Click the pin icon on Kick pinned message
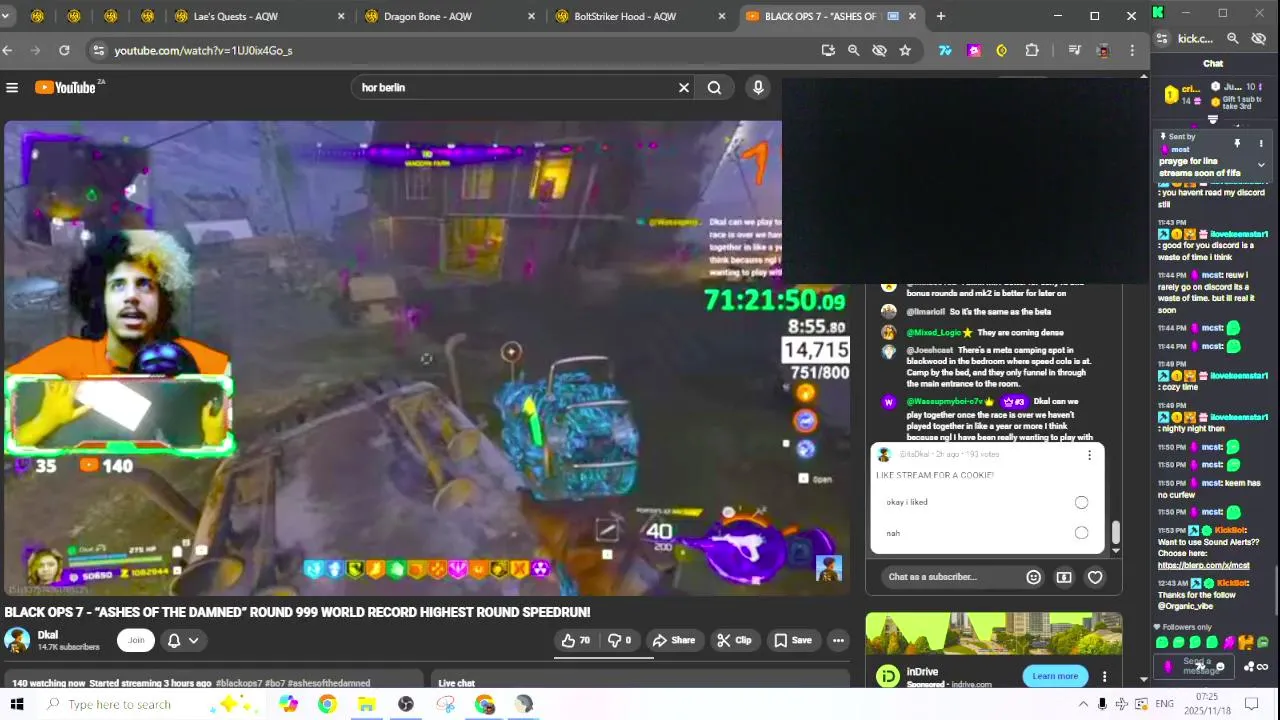Image resolution: width=1280 pixels, height=720 pixels. [x=1237, y=143]
